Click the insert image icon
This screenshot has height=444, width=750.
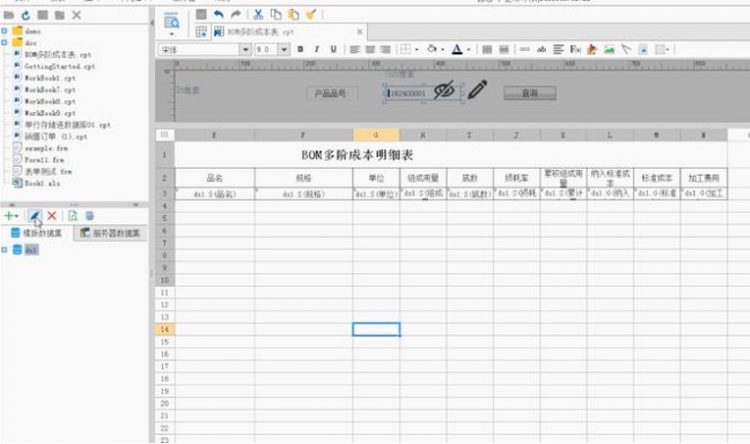(609, 49)
